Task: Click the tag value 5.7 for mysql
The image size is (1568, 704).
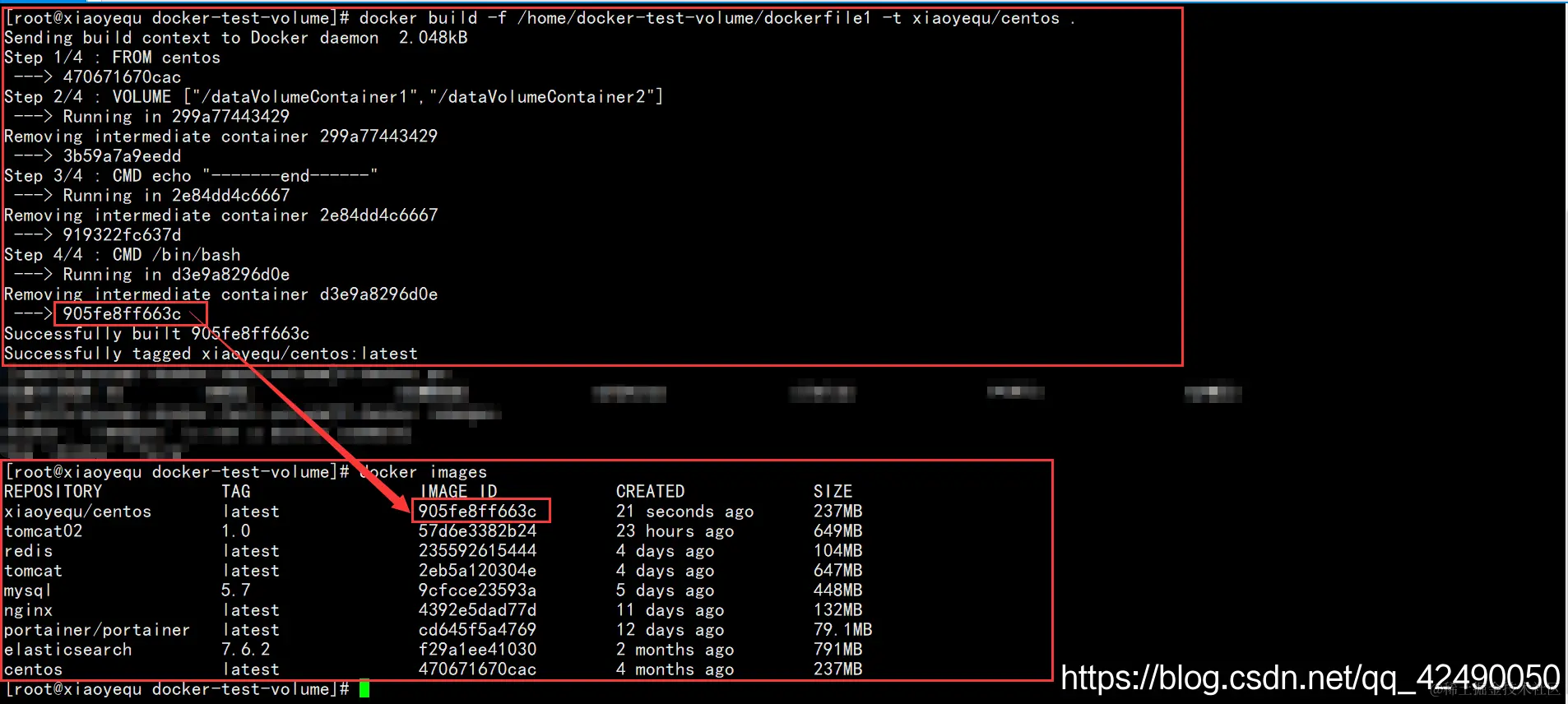Action: pyautogui.click(x=236, y=591)
